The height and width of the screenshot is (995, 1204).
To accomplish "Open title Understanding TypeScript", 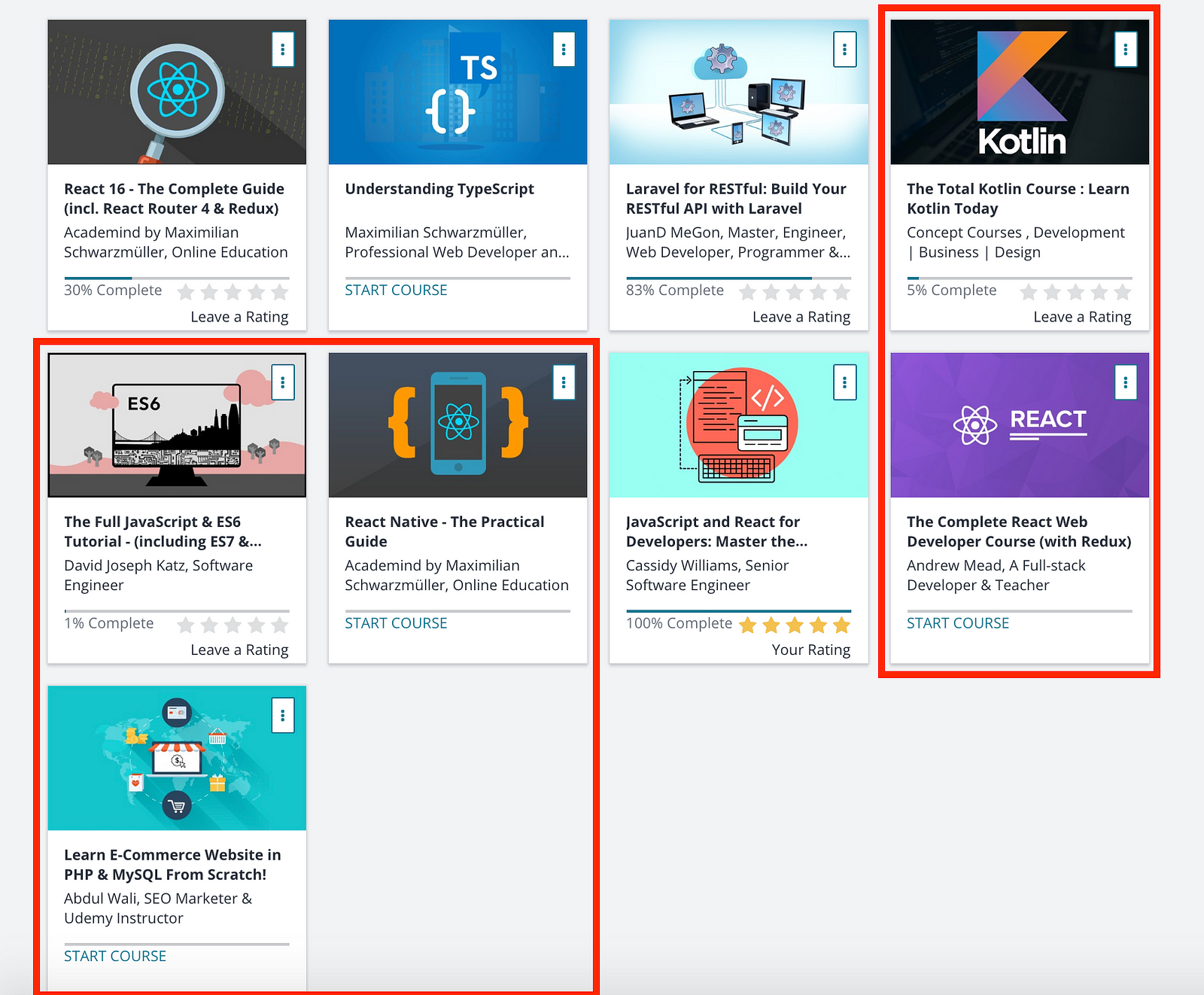I will tap(439, 189).
